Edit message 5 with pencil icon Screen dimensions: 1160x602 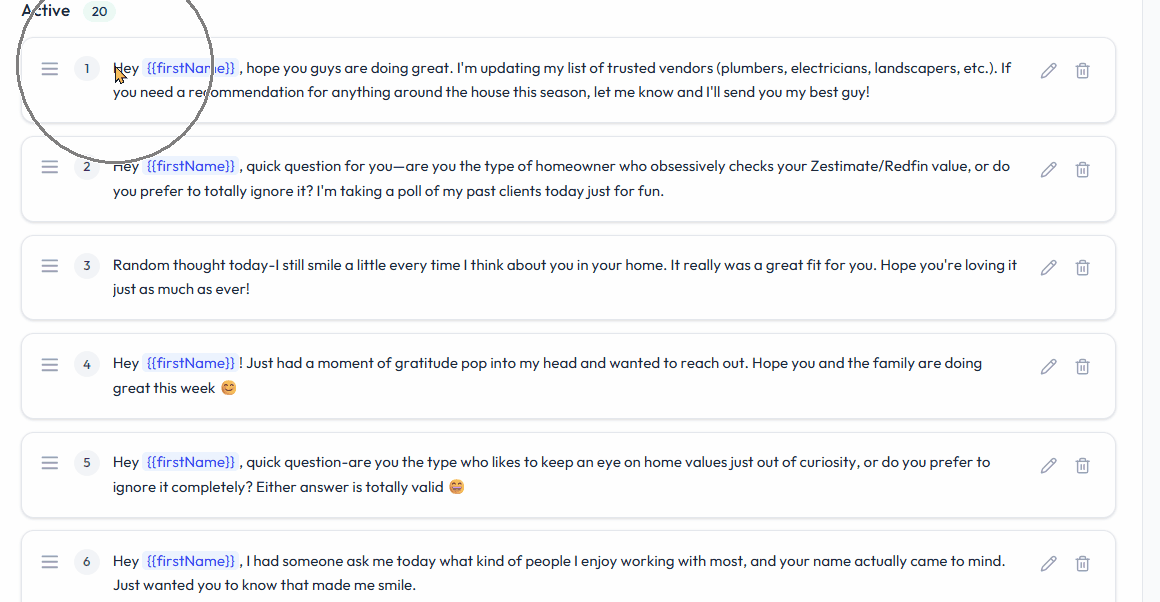click(x=1048, y=465)
